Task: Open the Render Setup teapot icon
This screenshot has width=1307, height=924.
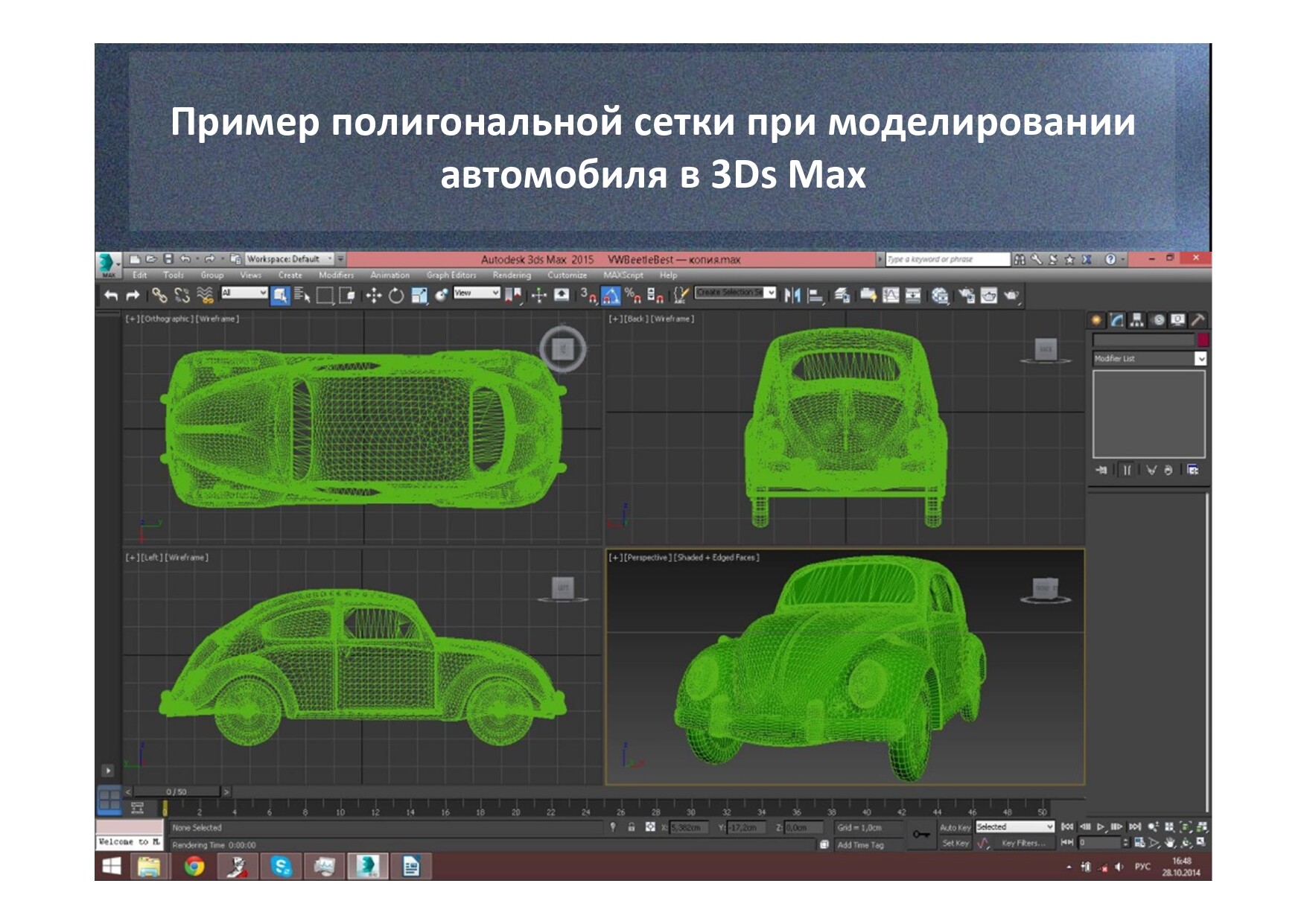Action: coord(966,296)
